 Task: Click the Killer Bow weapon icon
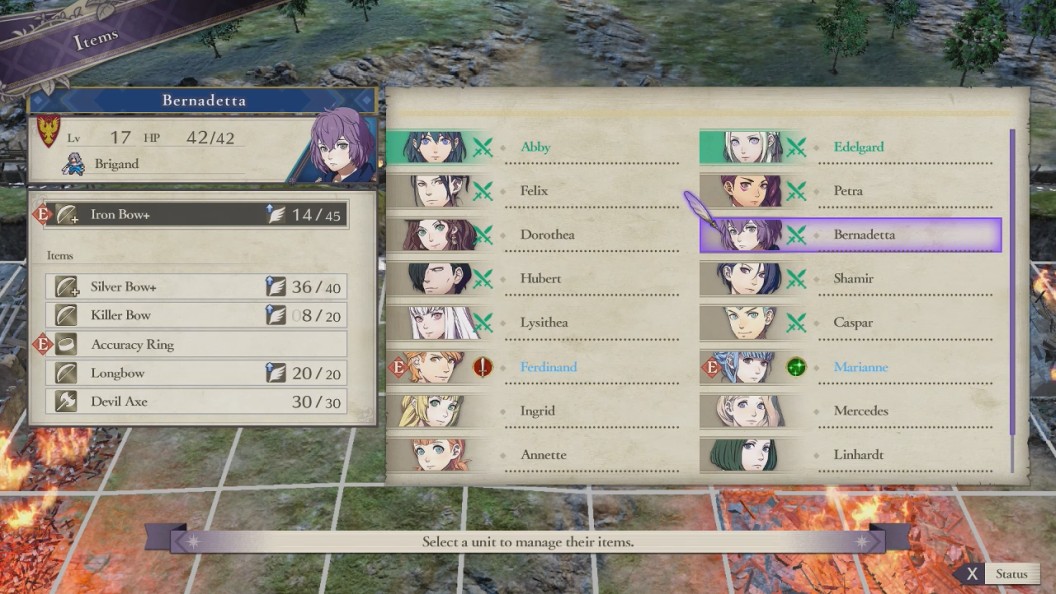pos(66,315)
